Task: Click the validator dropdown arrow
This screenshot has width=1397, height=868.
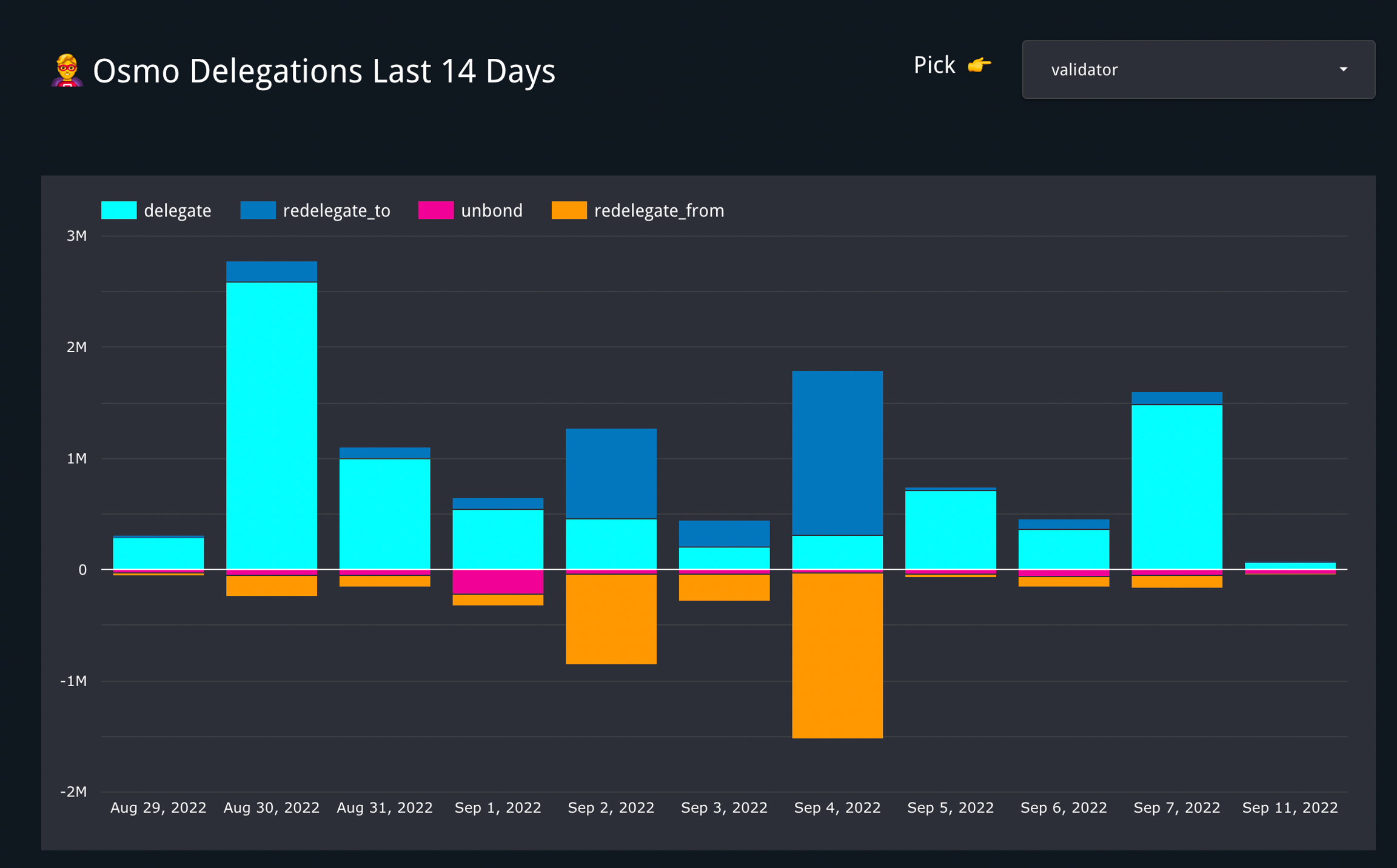Action: click(x=1343, y=70)
